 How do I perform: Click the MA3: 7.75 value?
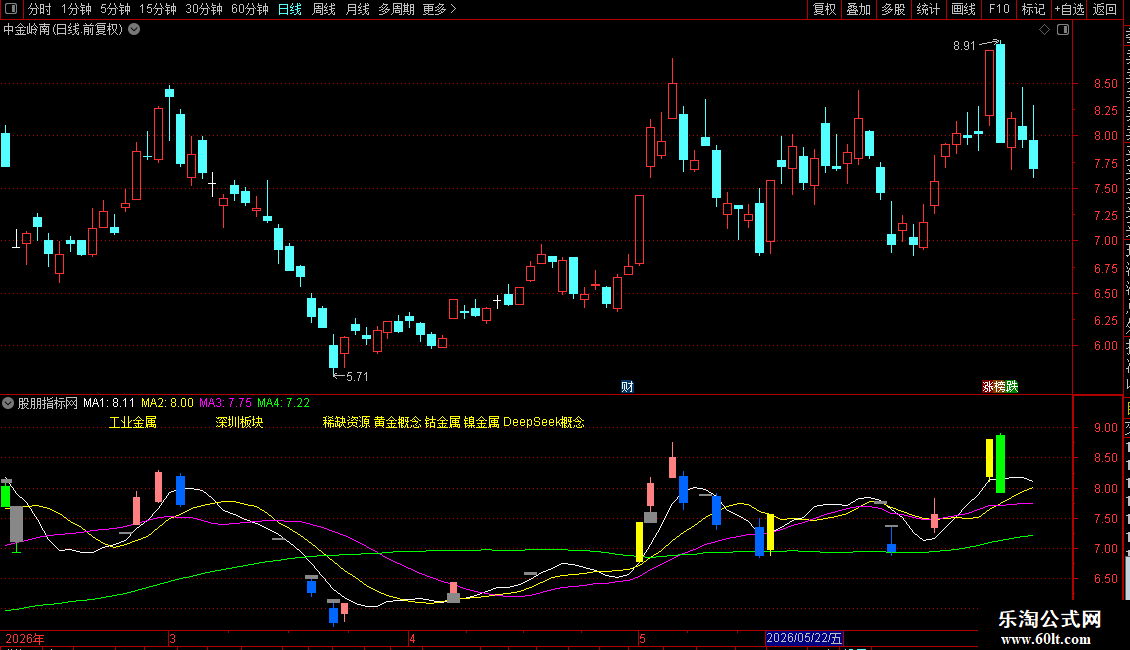pos(226,403)
